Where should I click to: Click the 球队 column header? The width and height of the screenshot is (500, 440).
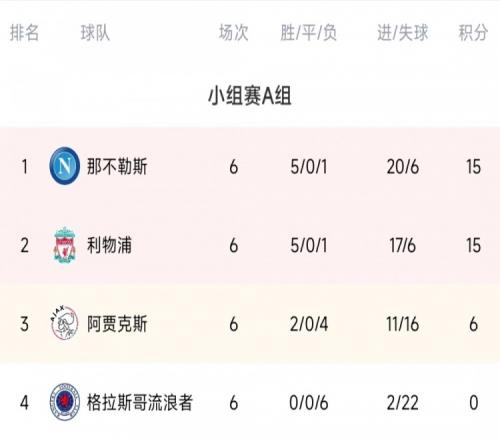(95, 33)
